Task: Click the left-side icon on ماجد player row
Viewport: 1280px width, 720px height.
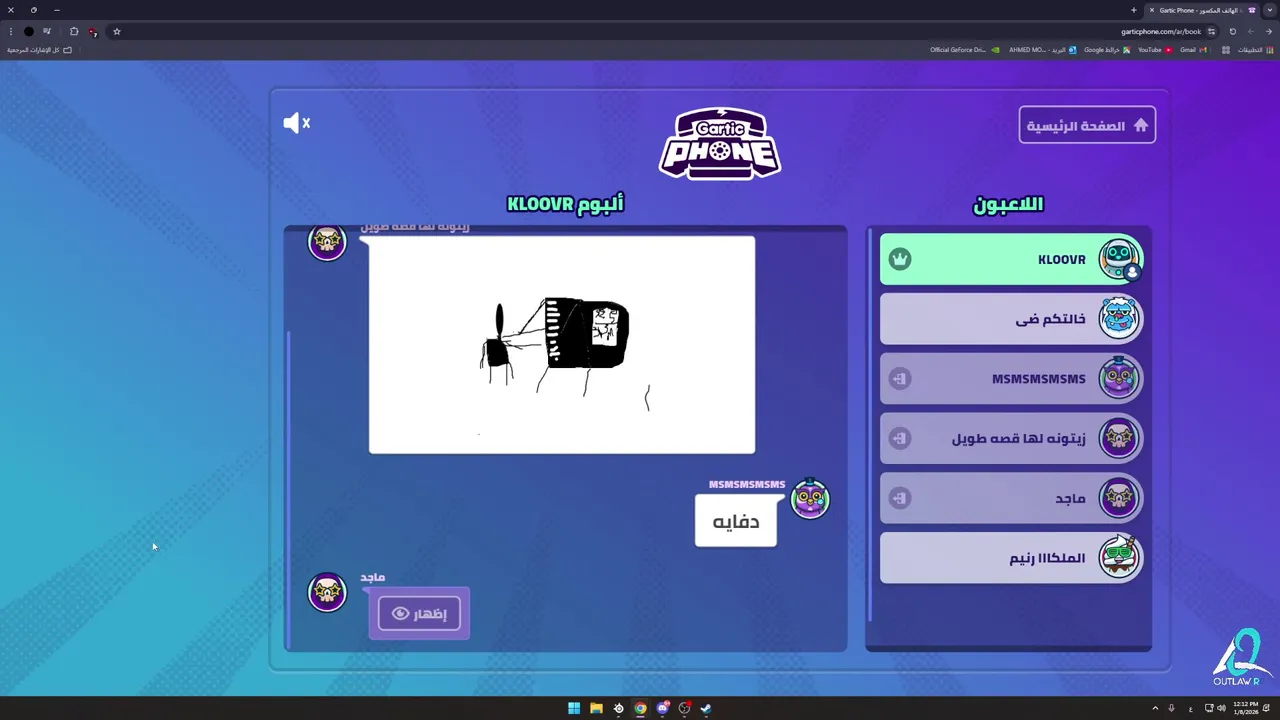Action: point(900,498)
